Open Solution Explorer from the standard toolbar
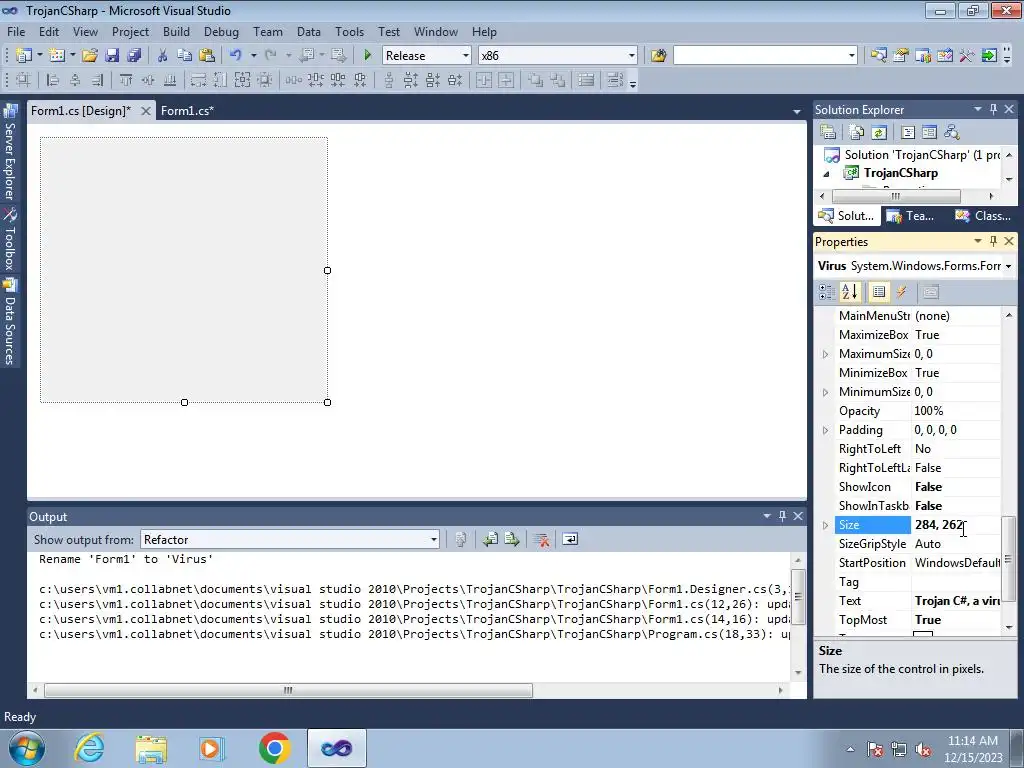Image resolution: width=1024 pixels, height=768 pixels. coord(879,56)
